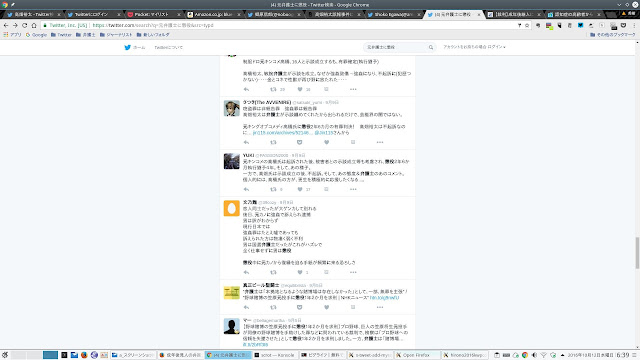This screenshot has width=640, height=360.
Task: Reply to the orange egg avatar tweet
Action: click(x=246, y=272)
